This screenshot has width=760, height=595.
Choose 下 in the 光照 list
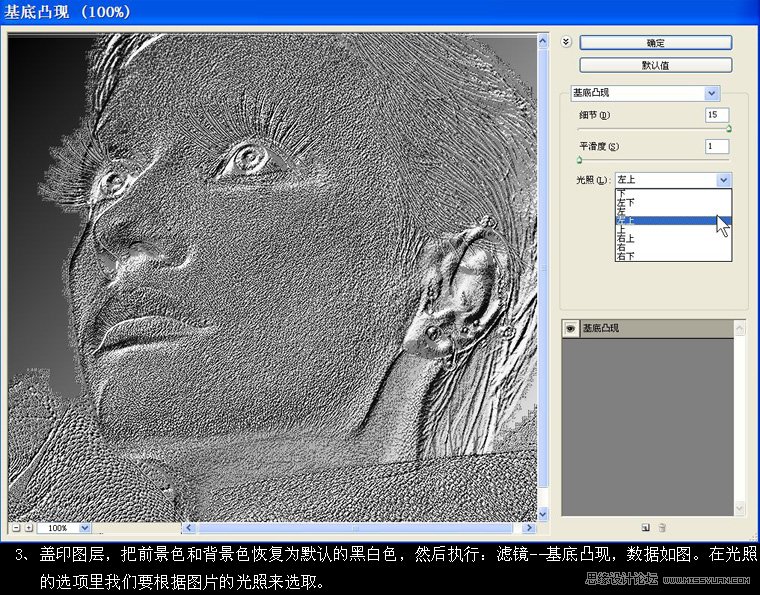(x=673, y=193)
